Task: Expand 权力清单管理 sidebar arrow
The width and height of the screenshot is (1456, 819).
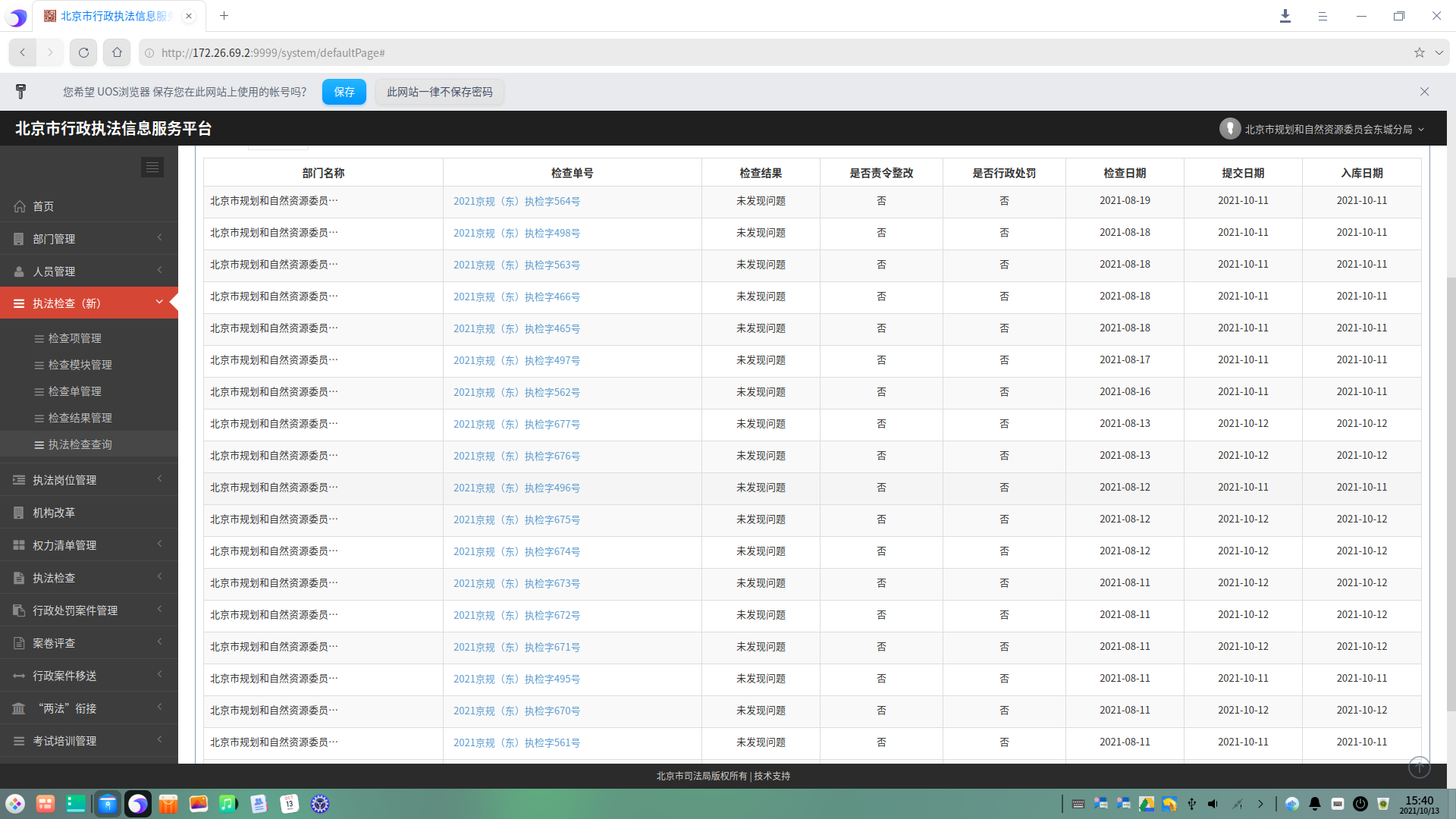Action: tap(159, 544)
